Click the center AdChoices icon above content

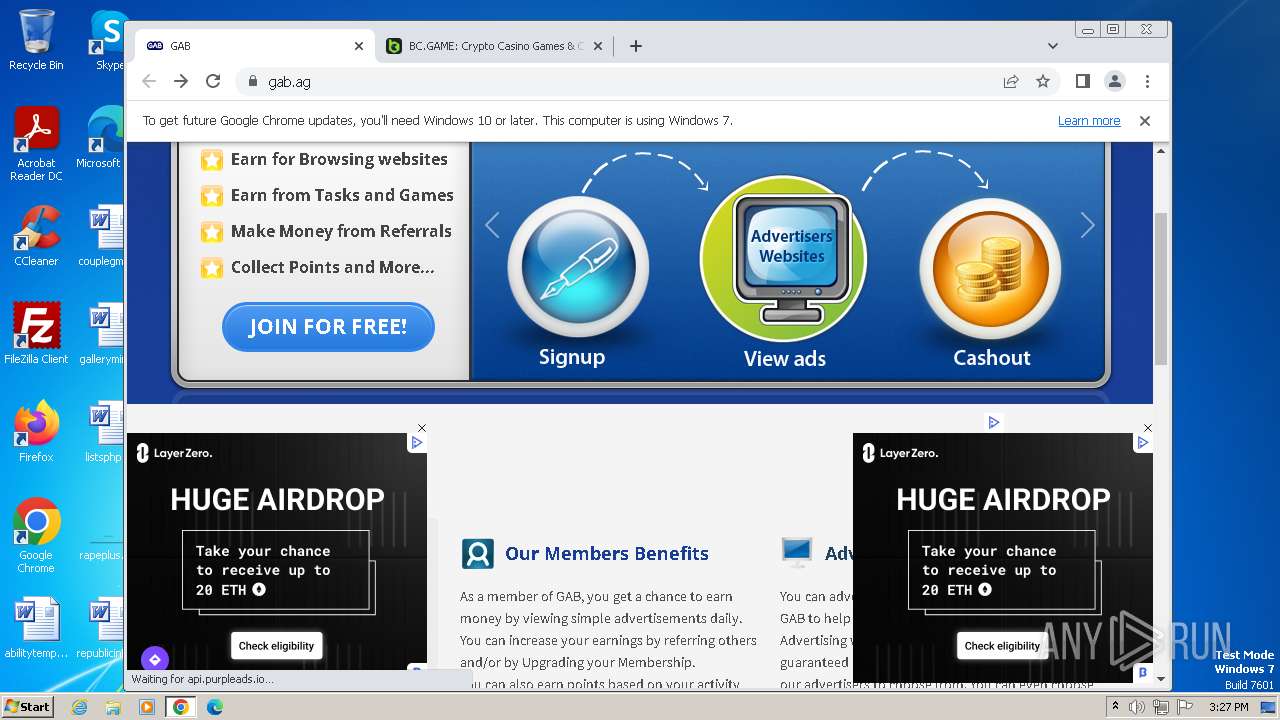click(x=993, y=422)
